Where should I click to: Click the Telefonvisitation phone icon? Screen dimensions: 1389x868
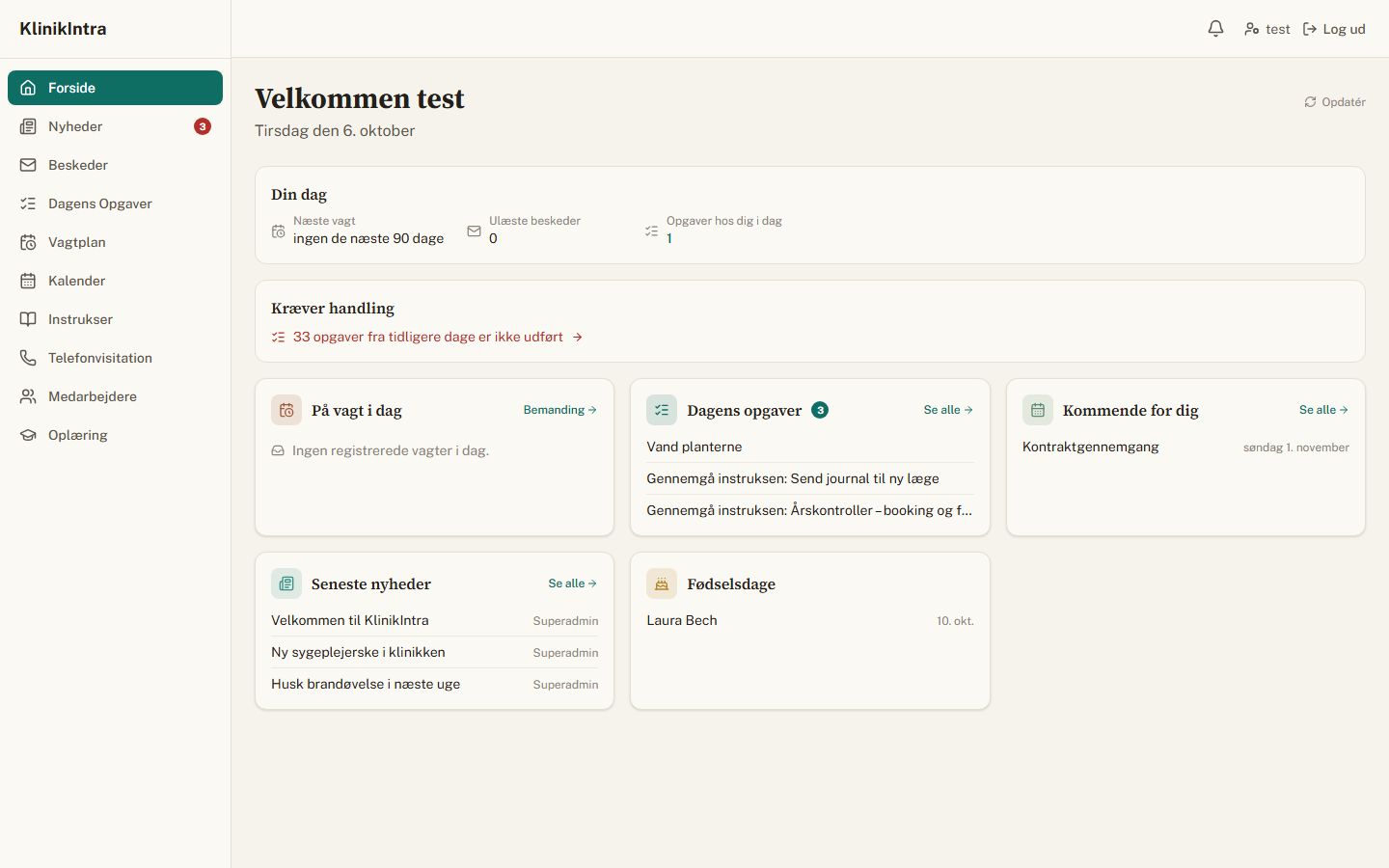point(28,358)
